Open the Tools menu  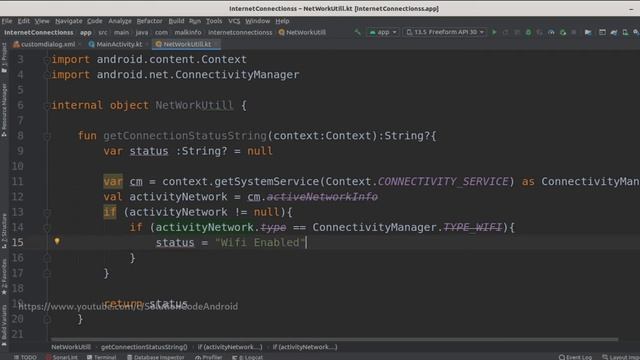point(214,21)
